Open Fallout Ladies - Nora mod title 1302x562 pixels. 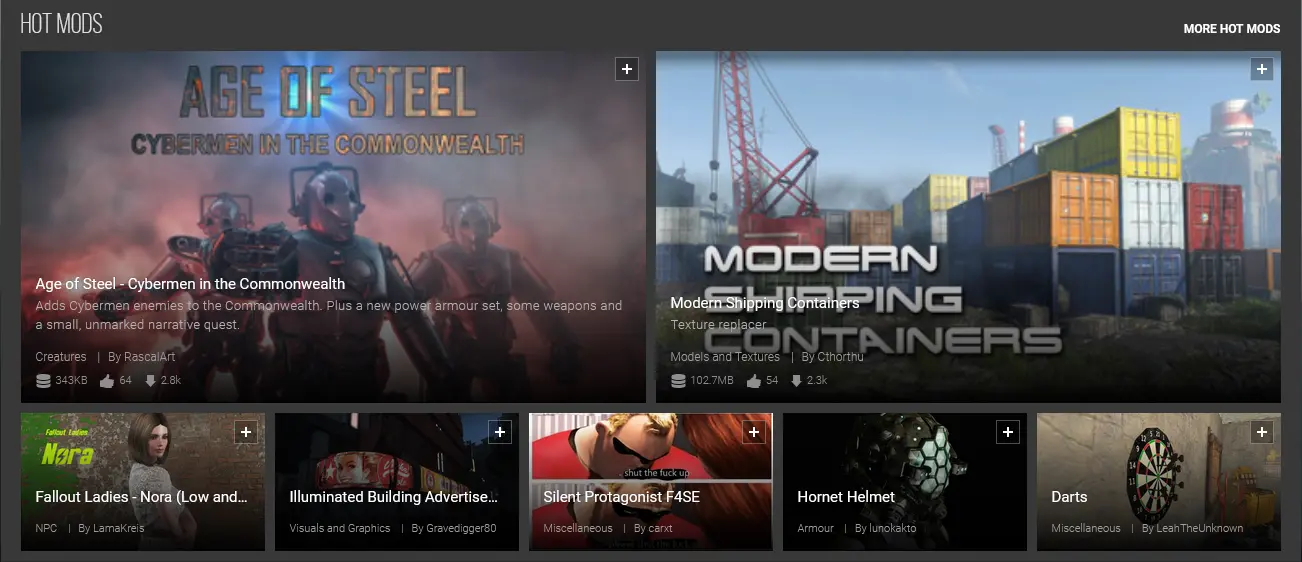click(x=141, y=497)
